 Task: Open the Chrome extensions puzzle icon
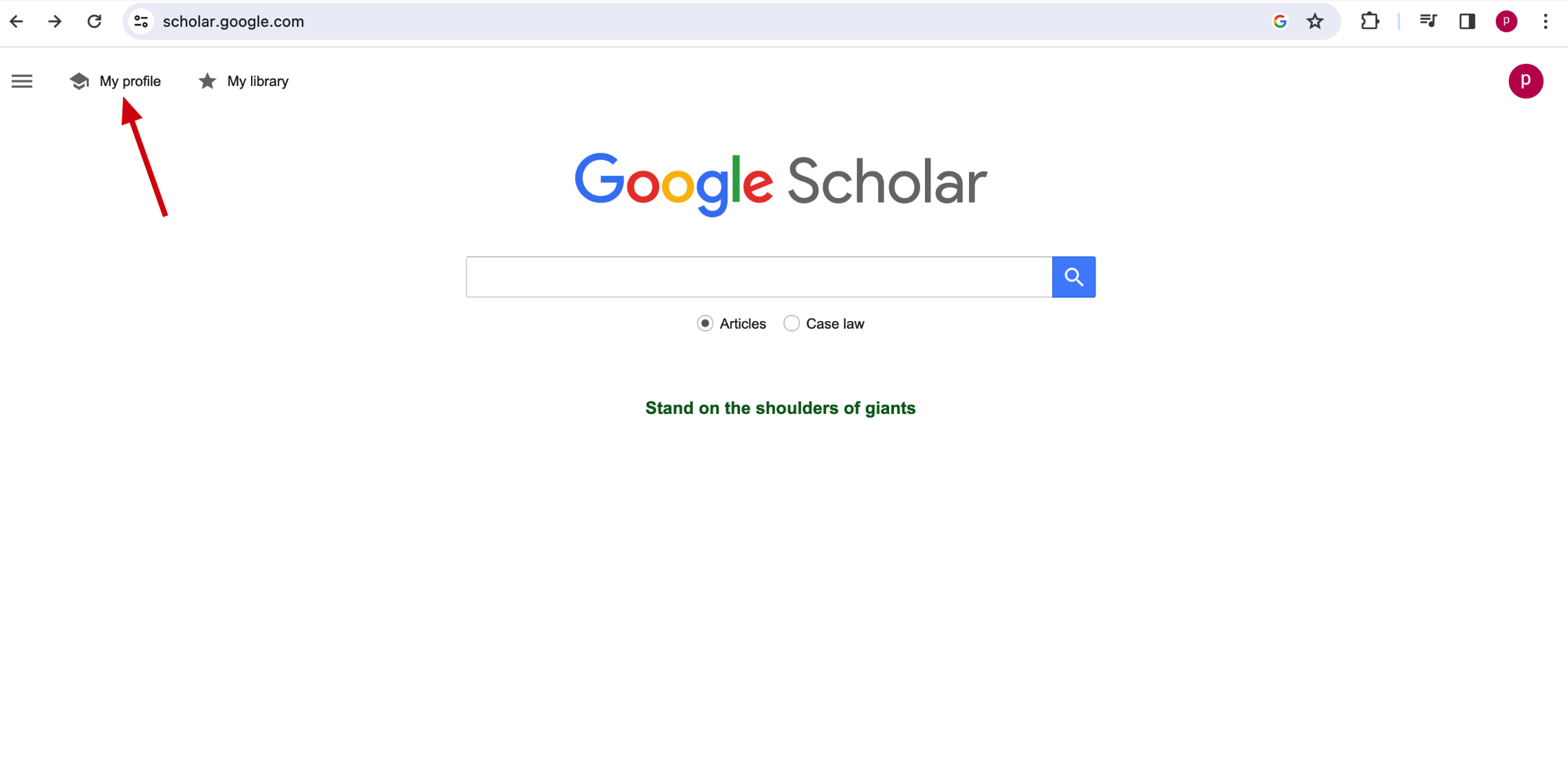pyautogui.click(x=1370, y=21)
